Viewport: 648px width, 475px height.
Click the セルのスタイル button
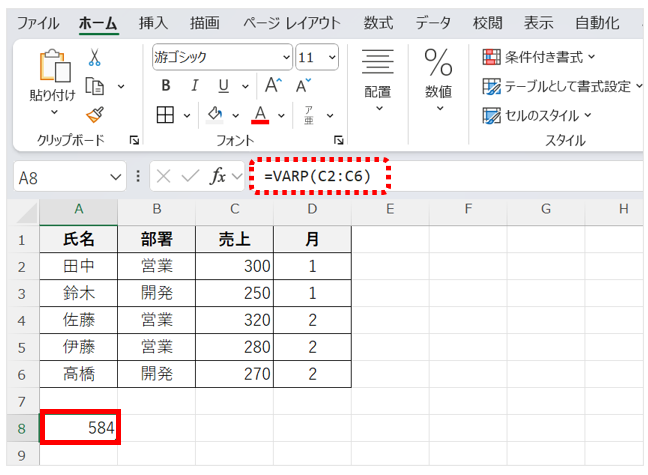(x=537, y=115)
